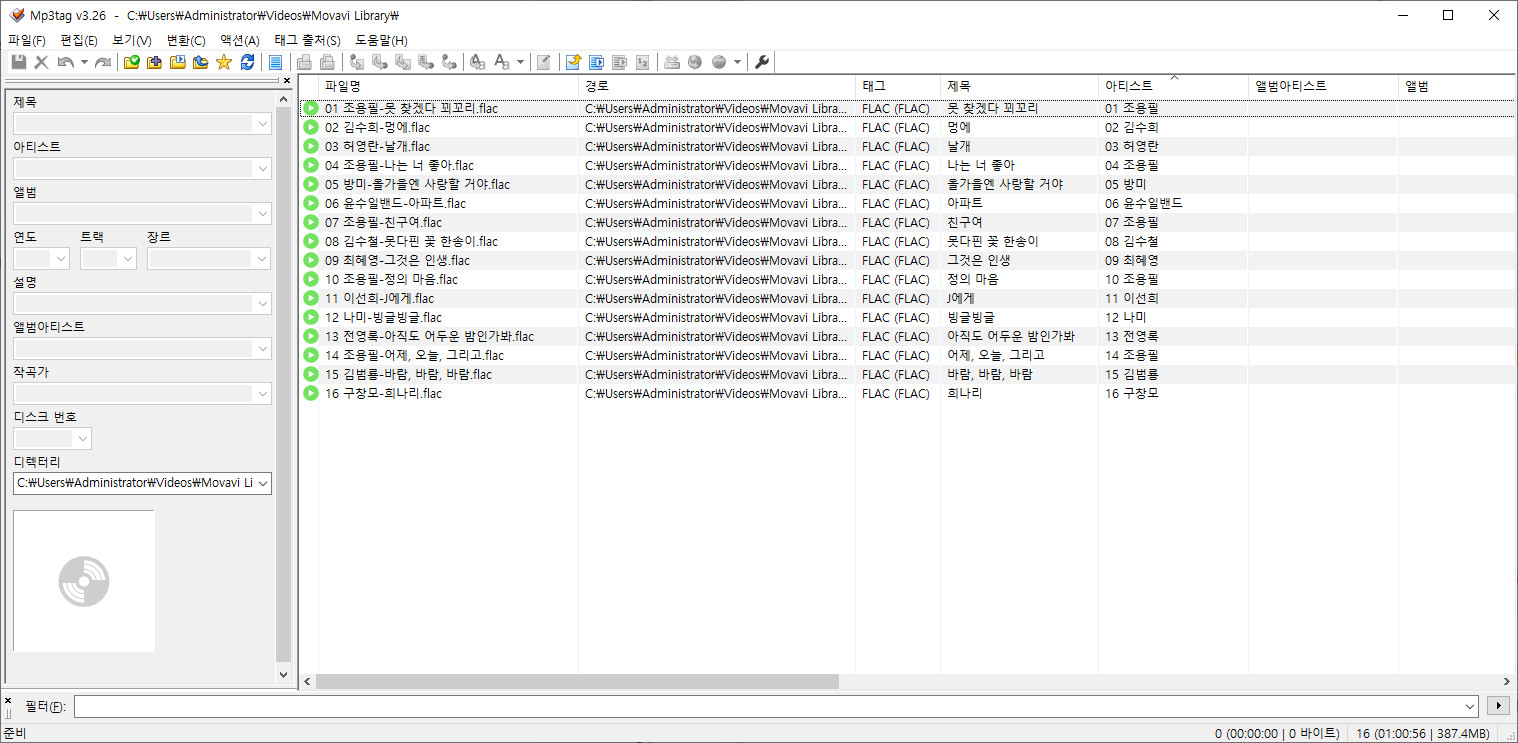1518x743 pixels.
Task: Open the 변환(C) menu
Action: [186, 40]
